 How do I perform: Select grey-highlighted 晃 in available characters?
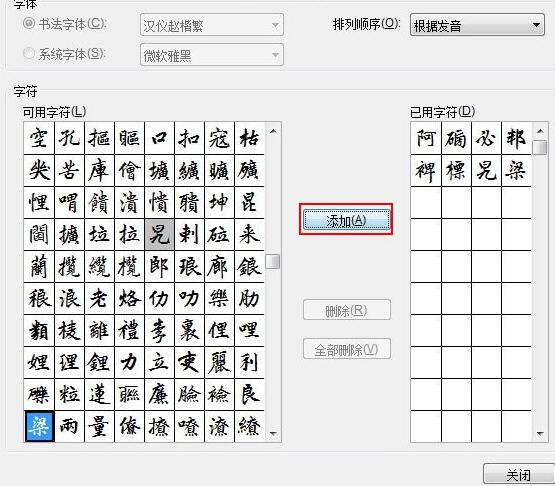(x=159, y=234)
